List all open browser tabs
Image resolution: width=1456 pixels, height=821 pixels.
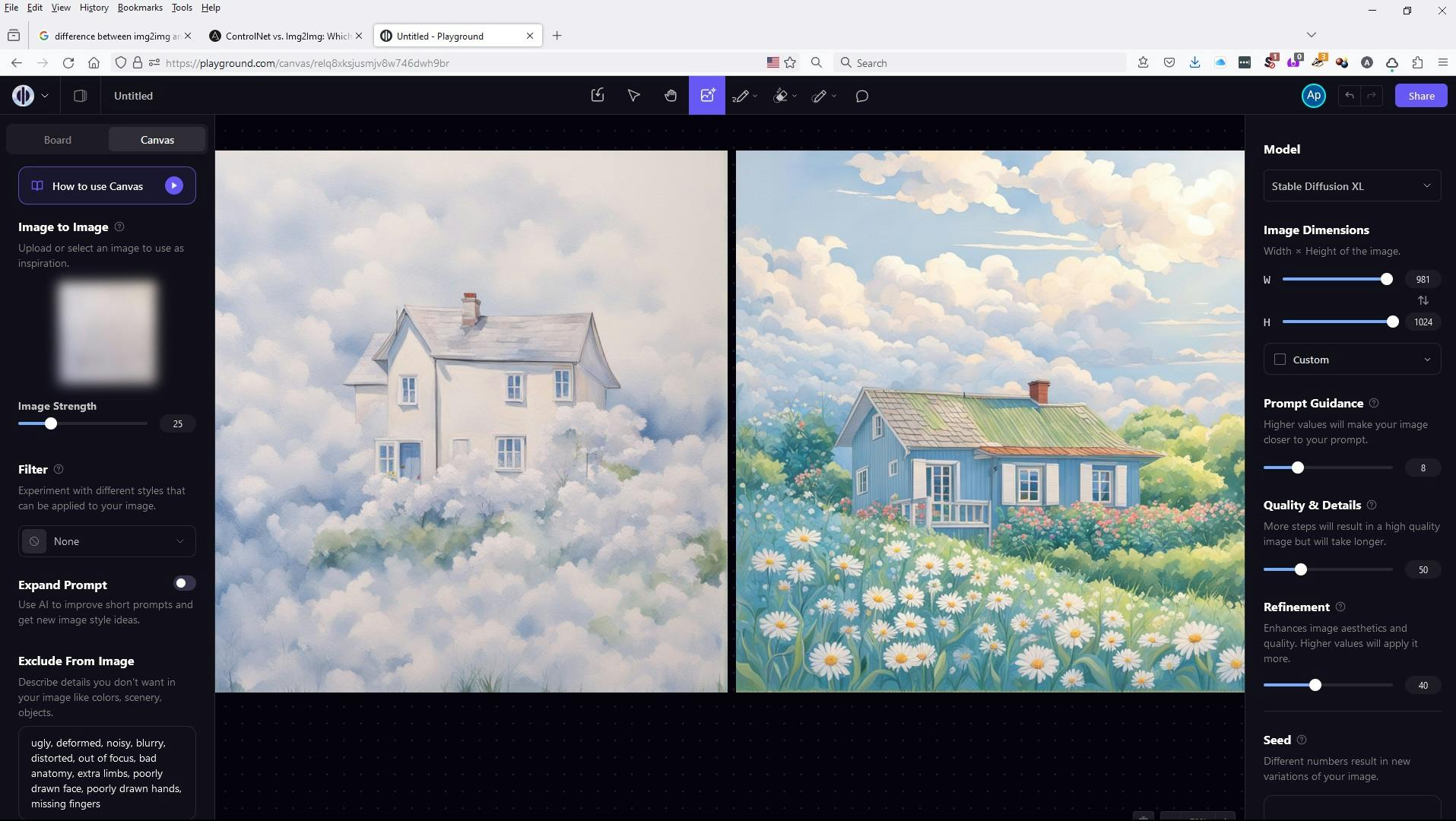1311,35
